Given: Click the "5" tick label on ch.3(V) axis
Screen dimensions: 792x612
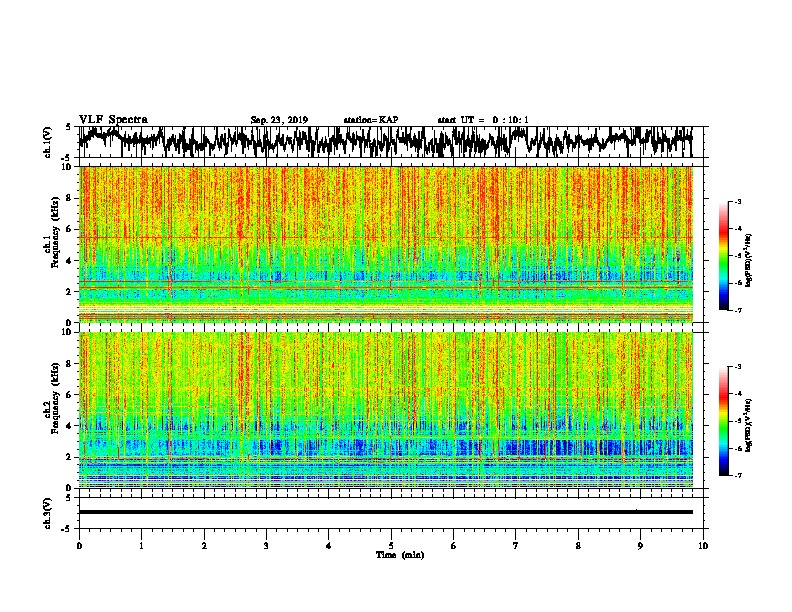Looking at the screenshot, I should click(x=68, y=498).
